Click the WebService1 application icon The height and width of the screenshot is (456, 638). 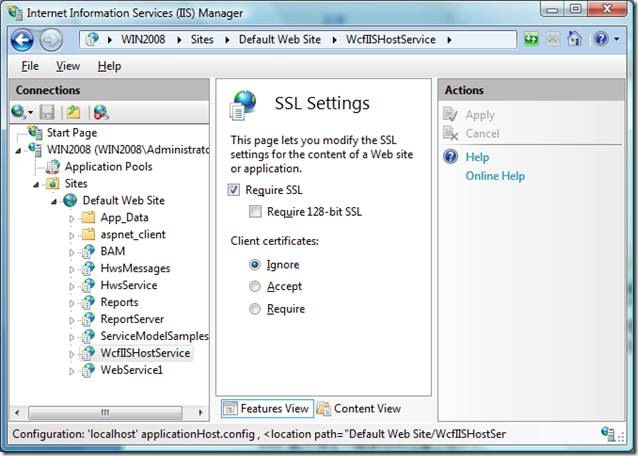[88, 370]
